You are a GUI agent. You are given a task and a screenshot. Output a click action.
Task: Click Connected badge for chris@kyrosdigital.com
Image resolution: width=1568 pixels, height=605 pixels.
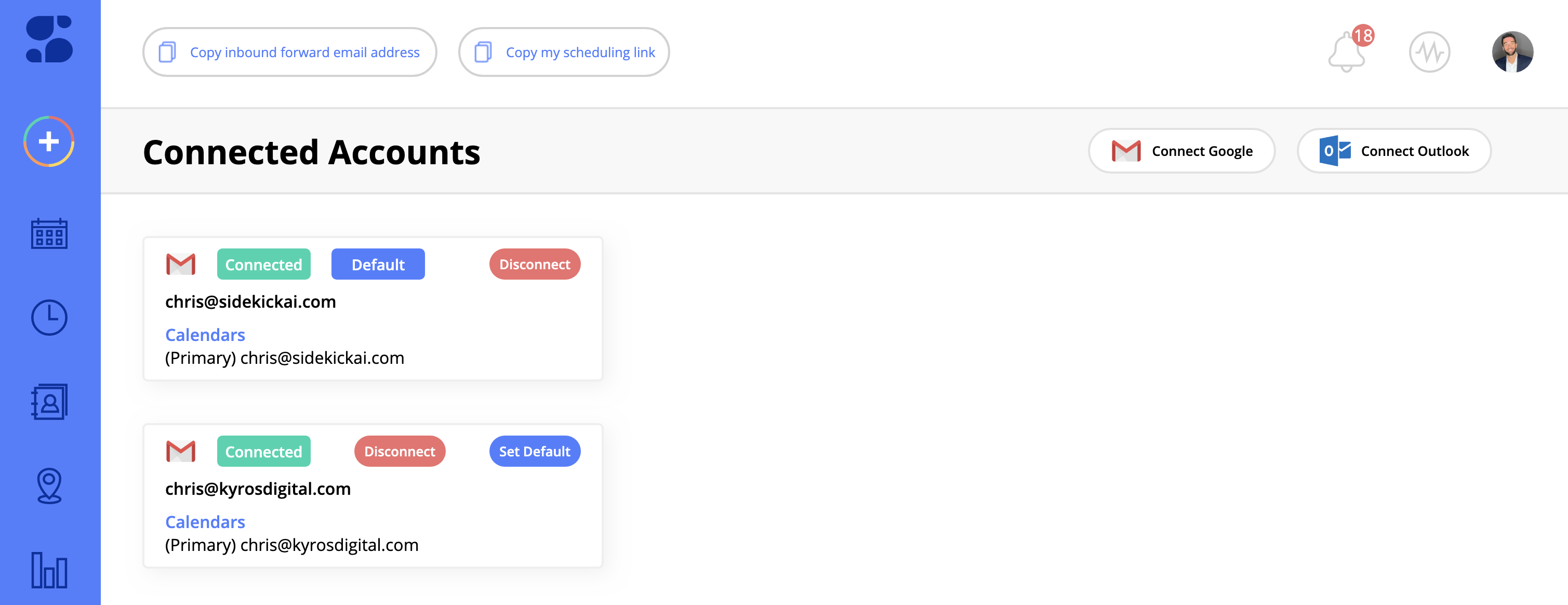click(263, 452)
